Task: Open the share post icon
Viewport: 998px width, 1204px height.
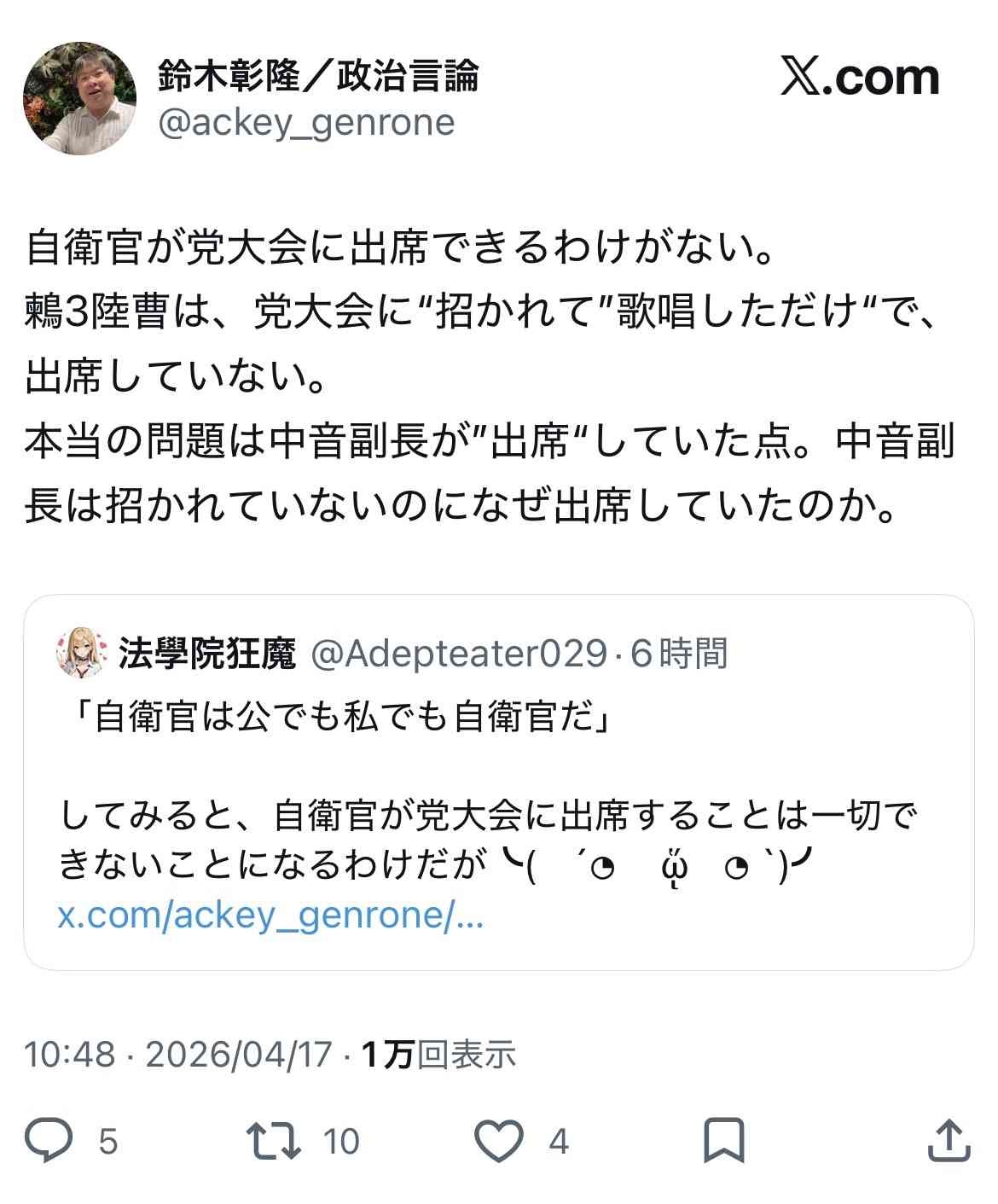Action: (948, 1141)
